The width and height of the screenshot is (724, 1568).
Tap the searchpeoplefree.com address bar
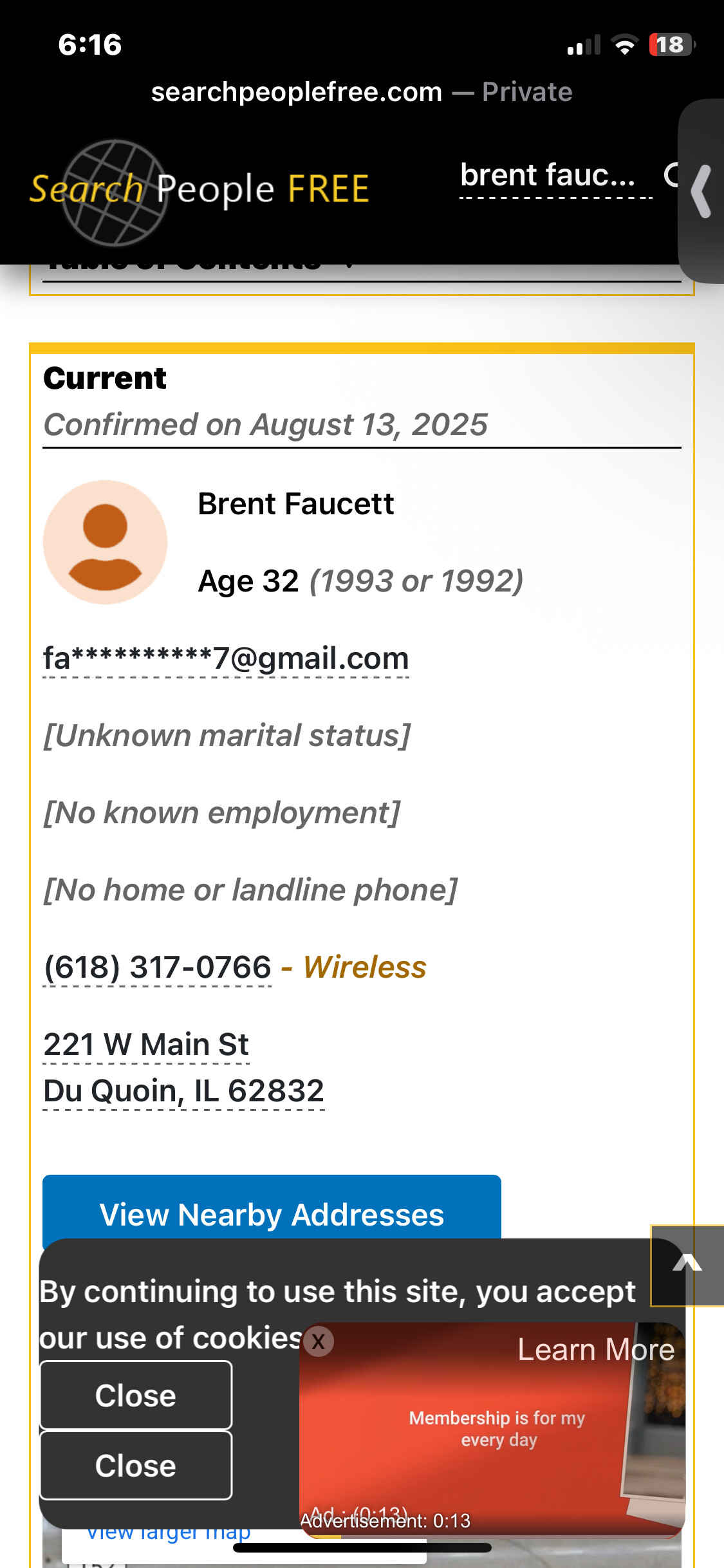click(x=361, y=92)
